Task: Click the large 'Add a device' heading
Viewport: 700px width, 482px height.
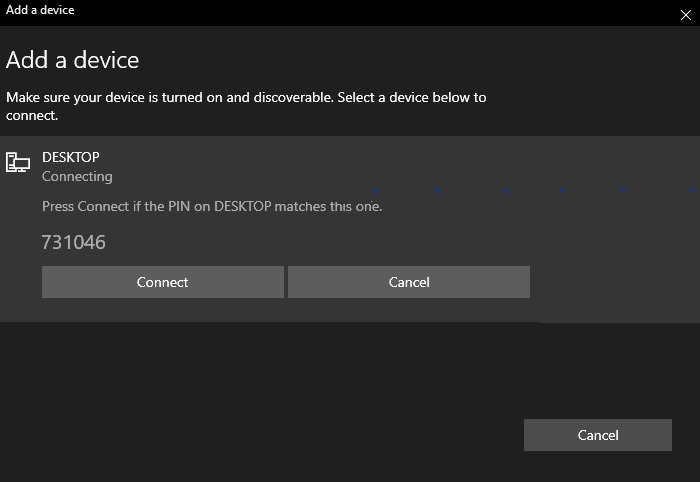Action: pyautogui.click(x=72, y=60)
